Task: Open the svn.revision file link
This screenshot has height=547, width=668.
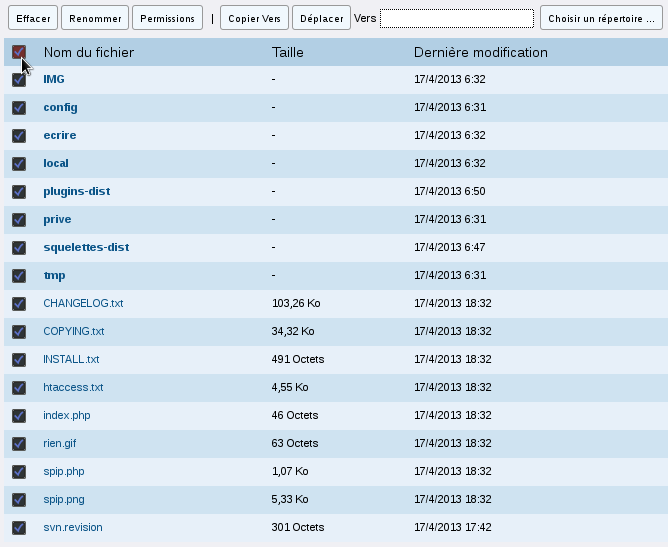Action: (73, 527)
